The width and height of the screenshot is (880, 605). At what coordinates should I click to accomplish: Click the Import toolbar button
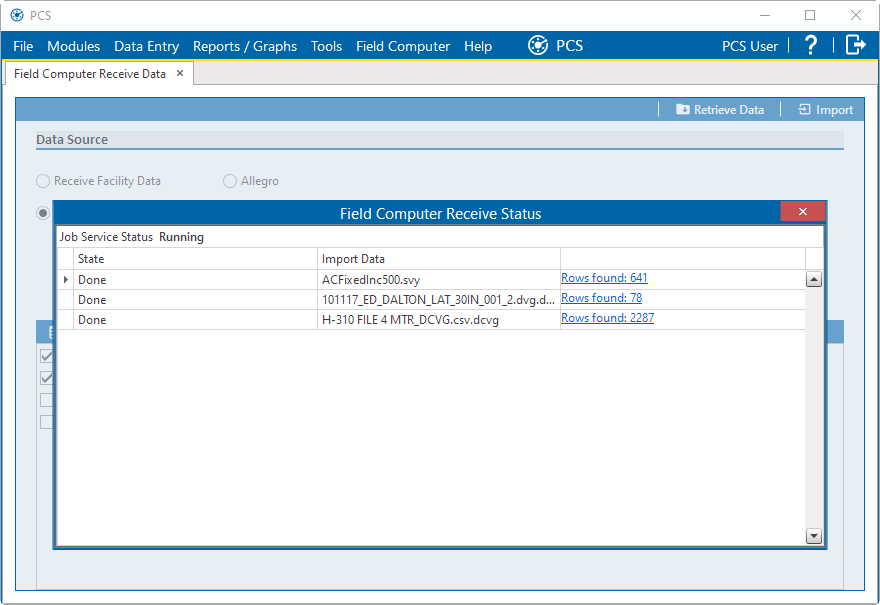(x=825, y=110)
